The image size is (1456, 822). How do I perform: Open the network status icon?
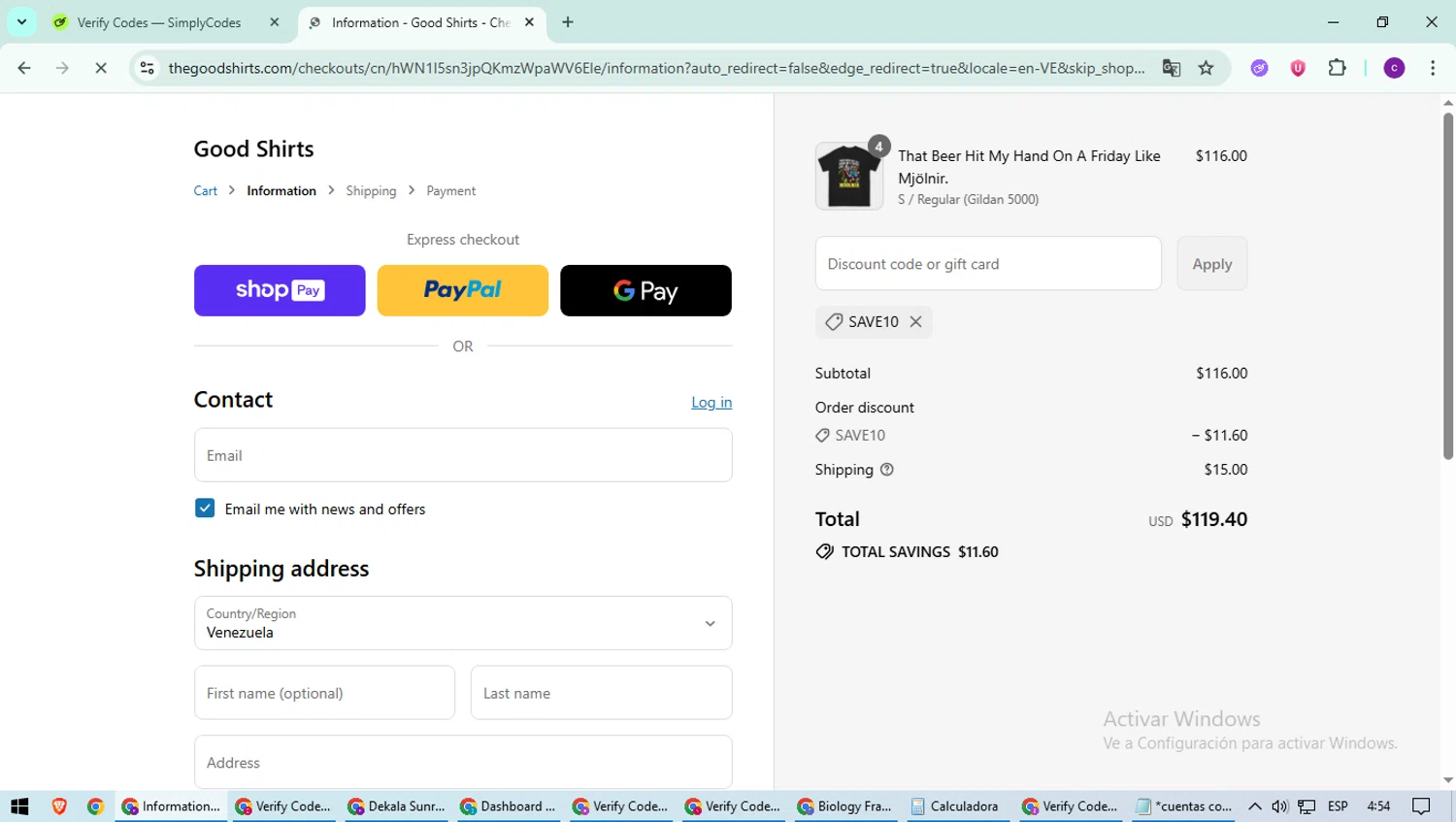tap(1307, 806)
